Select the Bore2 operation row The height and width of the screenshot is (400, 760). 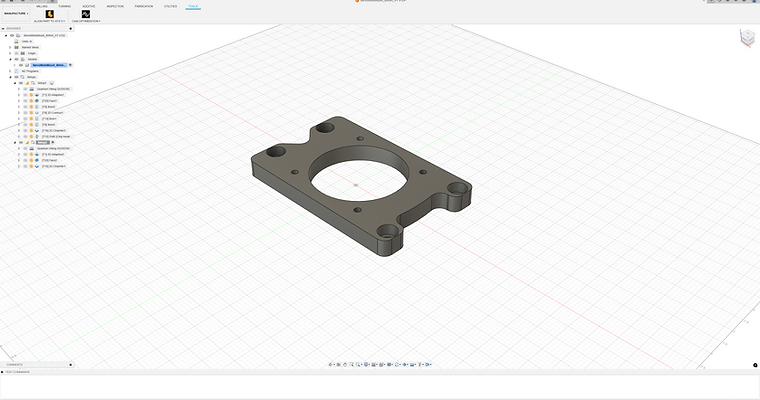[x=48, y=125]
